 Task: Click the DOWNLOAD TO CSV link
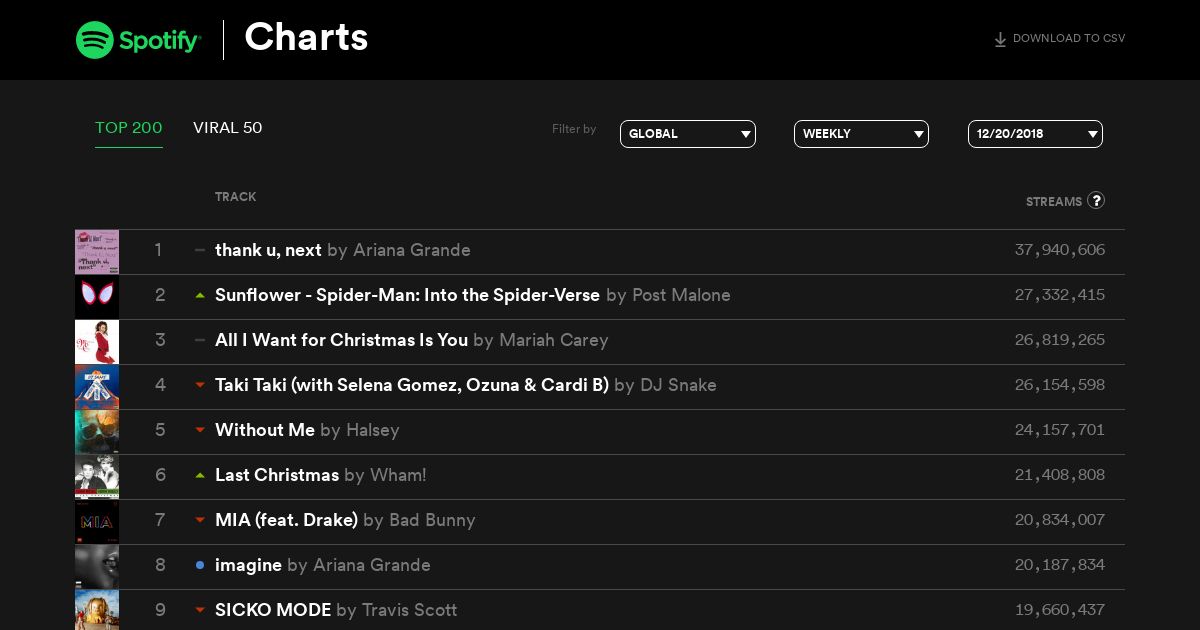click(x=1069, y=39)
